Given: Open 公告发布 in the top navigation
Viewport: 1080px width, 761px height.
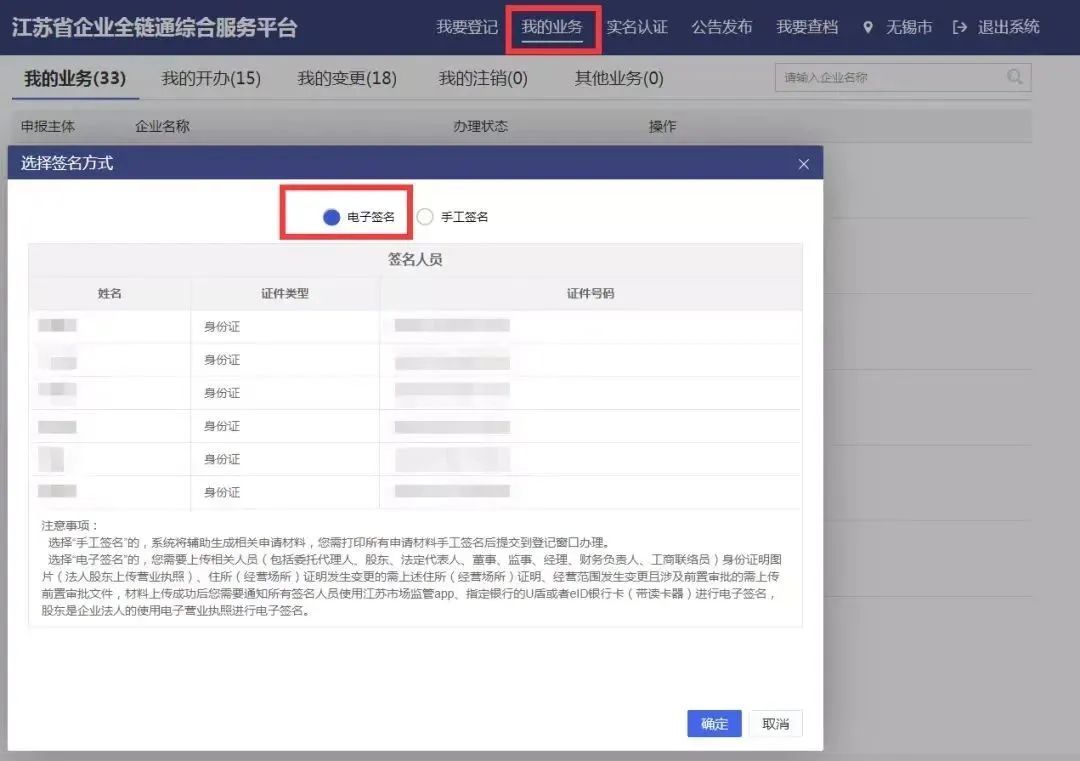Looking at the screenshot, I should pos(722,27).
